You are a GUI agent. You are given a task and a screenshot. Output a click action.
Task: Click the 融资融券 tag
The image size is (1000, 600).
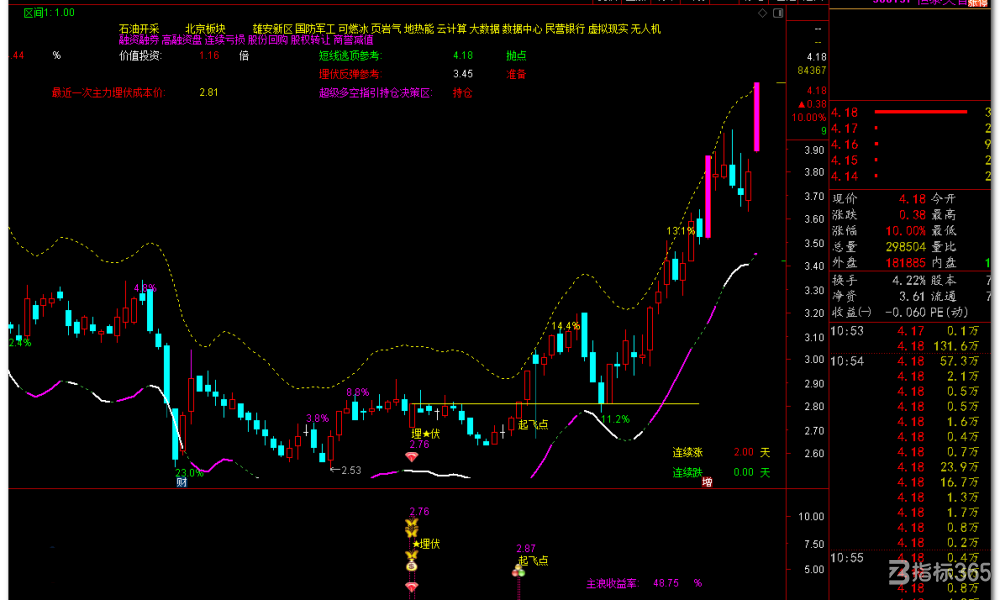(x=139, y=40)
